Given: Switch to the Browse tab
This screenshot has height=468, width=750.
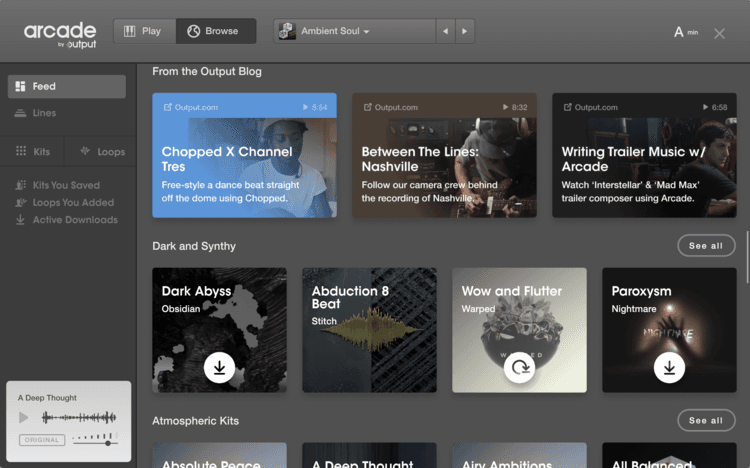Looking at the screenshot, I should pos(216,31).
